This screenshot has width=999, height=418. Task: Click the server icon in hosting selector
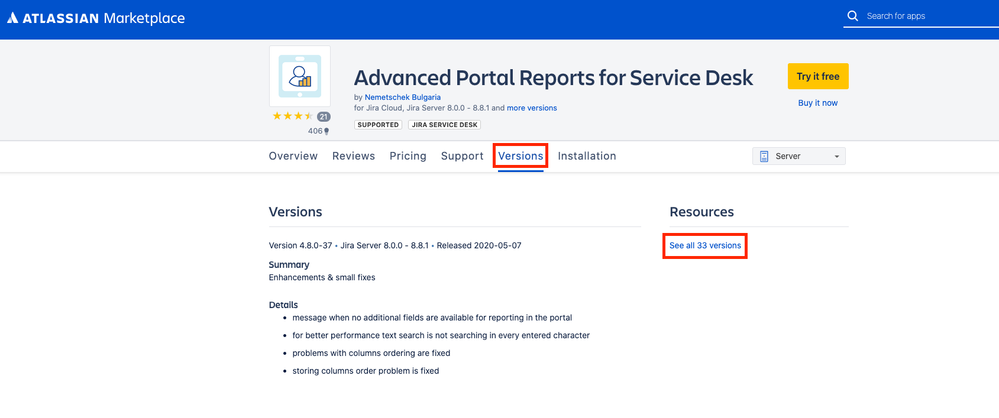765,156
